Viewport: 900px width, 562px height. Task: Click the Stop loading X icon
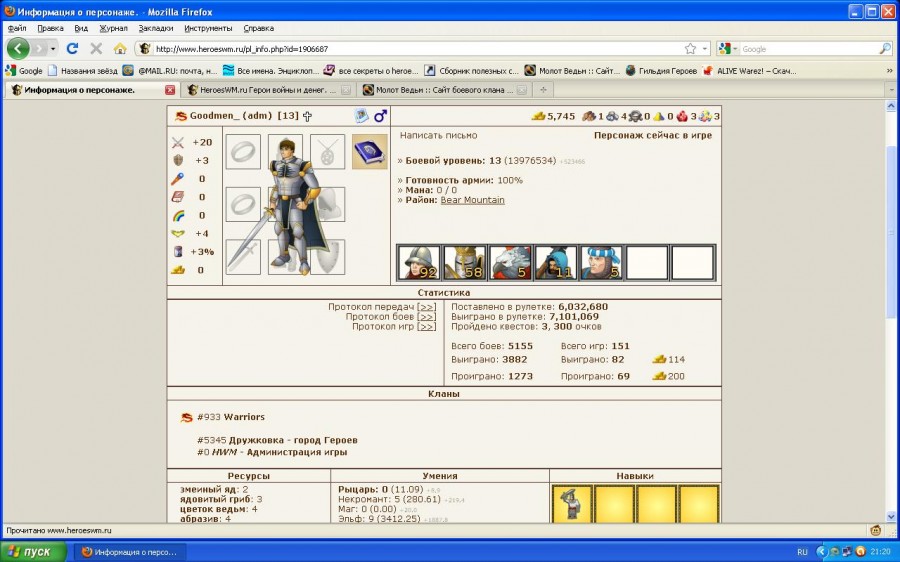click(x=96, y=49)
